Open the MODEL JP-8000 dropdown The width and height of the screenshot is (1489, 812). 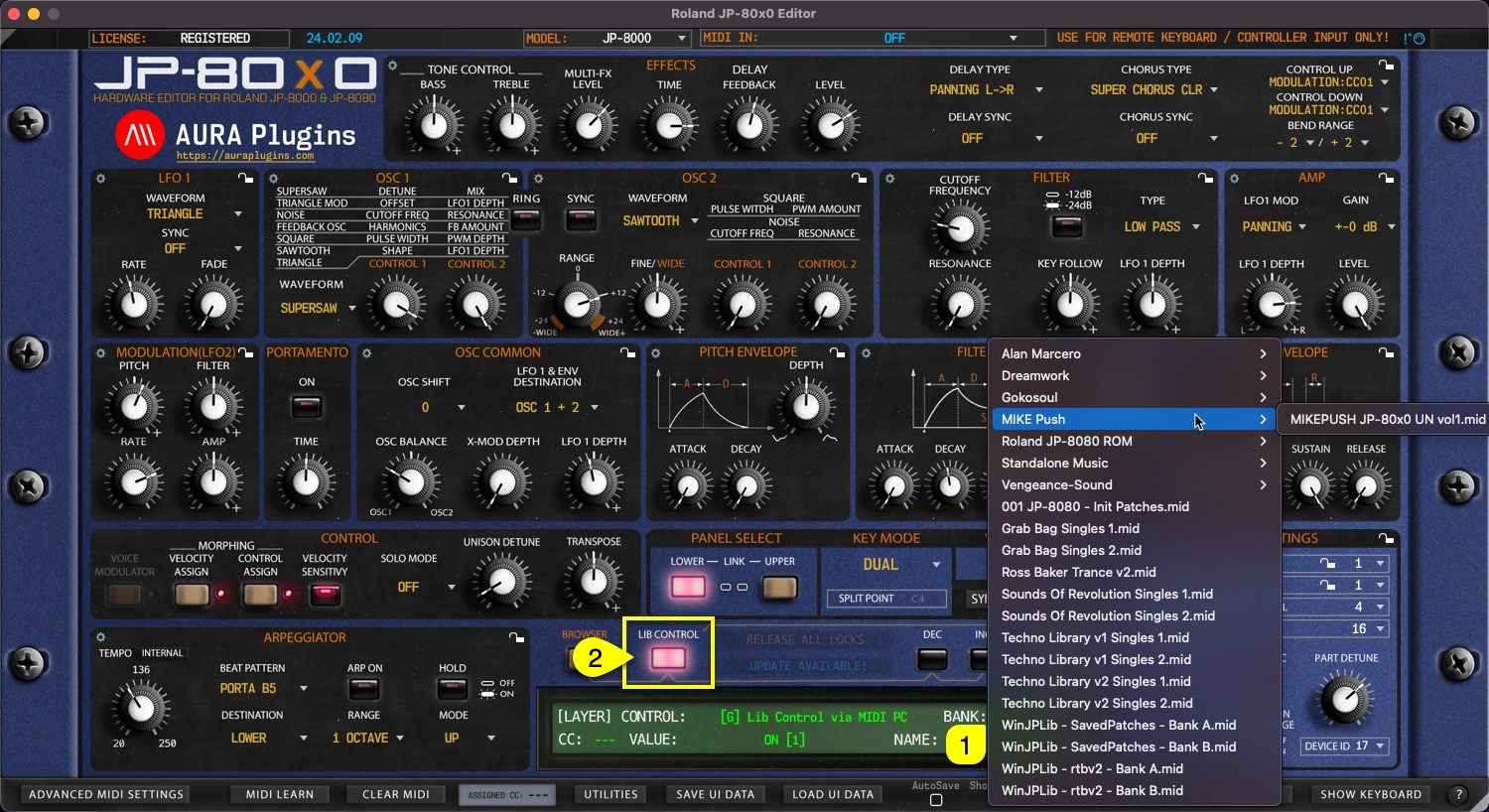[642, 38]
